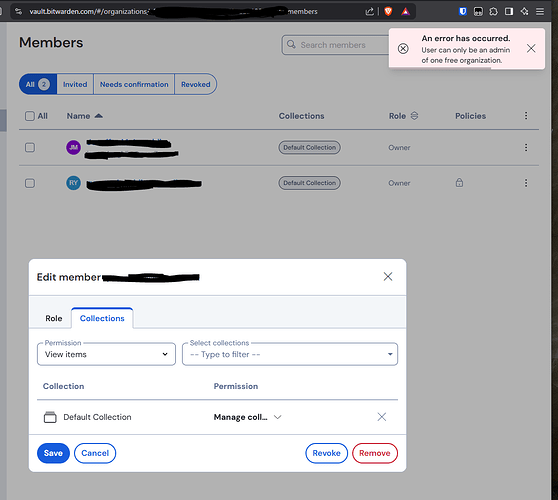The width and height of the screenshot is (558, 500).
Task: Filter members by Needs confirmation
Action: coord(134,84)
